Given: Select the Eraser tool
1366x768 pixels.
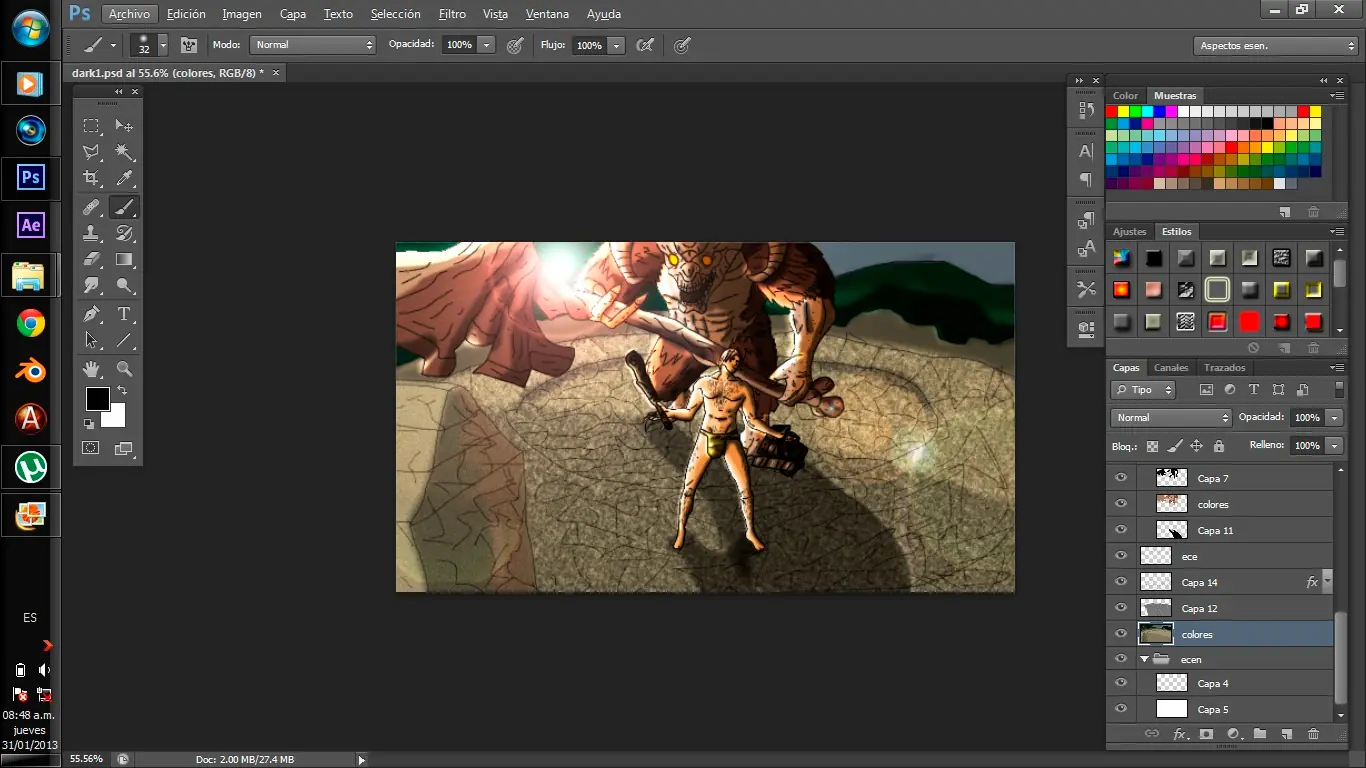Looking at the screenshot, I should (91, 260).
